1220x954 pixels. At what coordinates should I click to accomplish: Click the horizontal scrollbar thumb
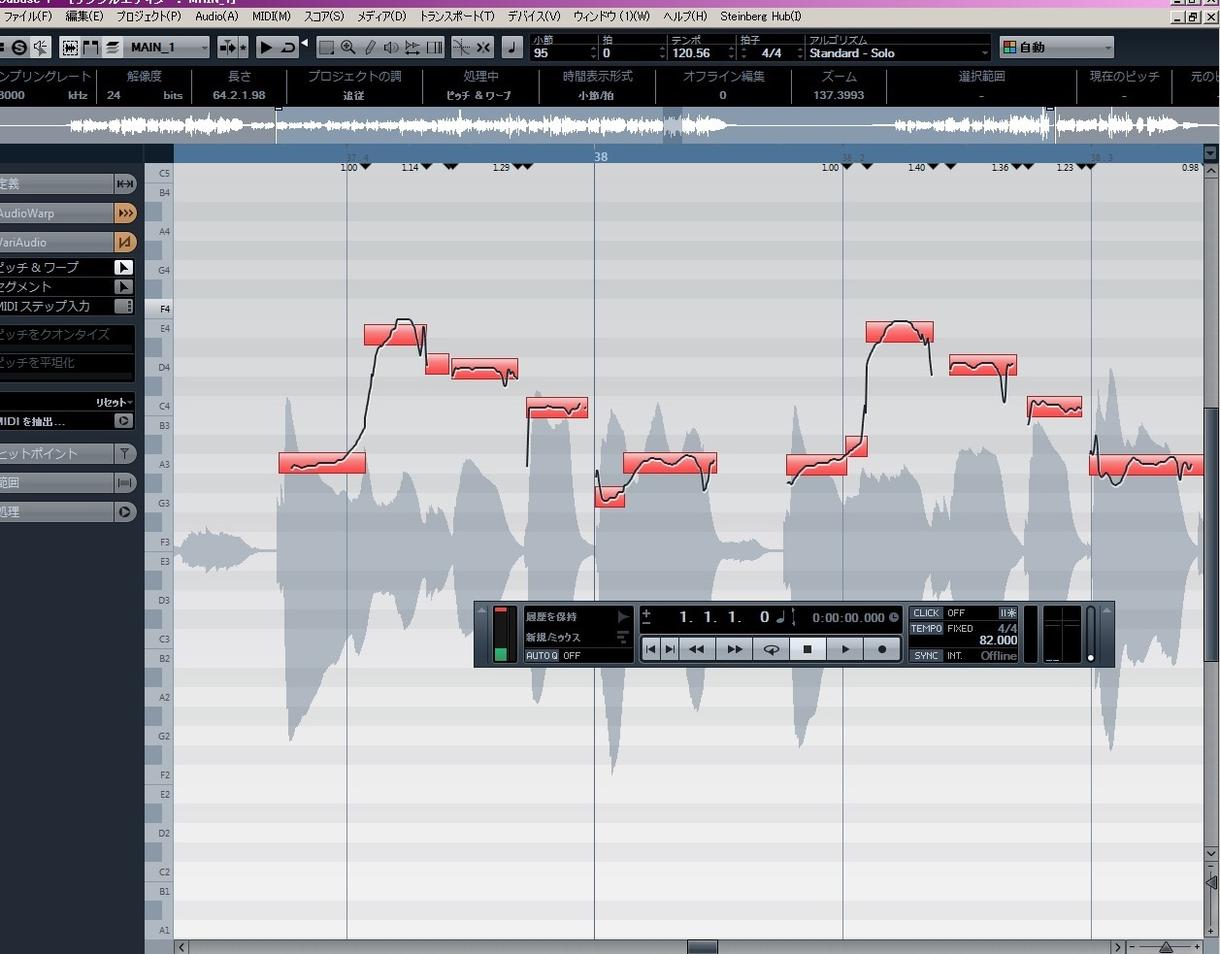click(702, 947)
